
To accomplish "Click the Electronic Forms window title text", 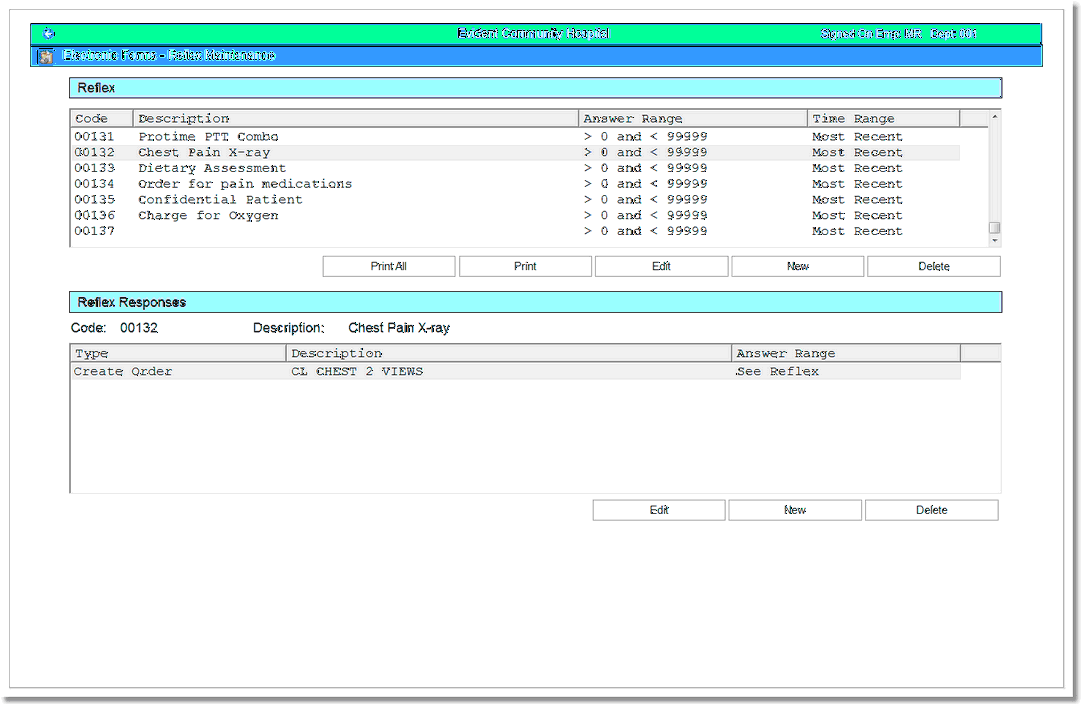I will point(169,55).
